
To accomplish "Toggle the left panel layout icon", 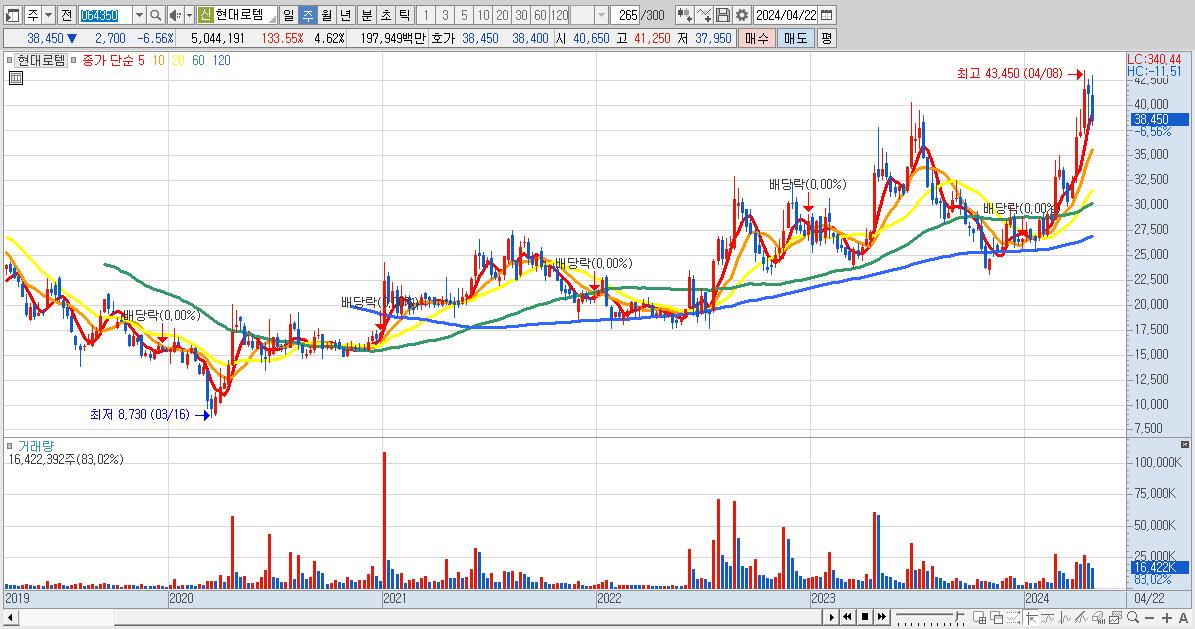I will [12, 15].
